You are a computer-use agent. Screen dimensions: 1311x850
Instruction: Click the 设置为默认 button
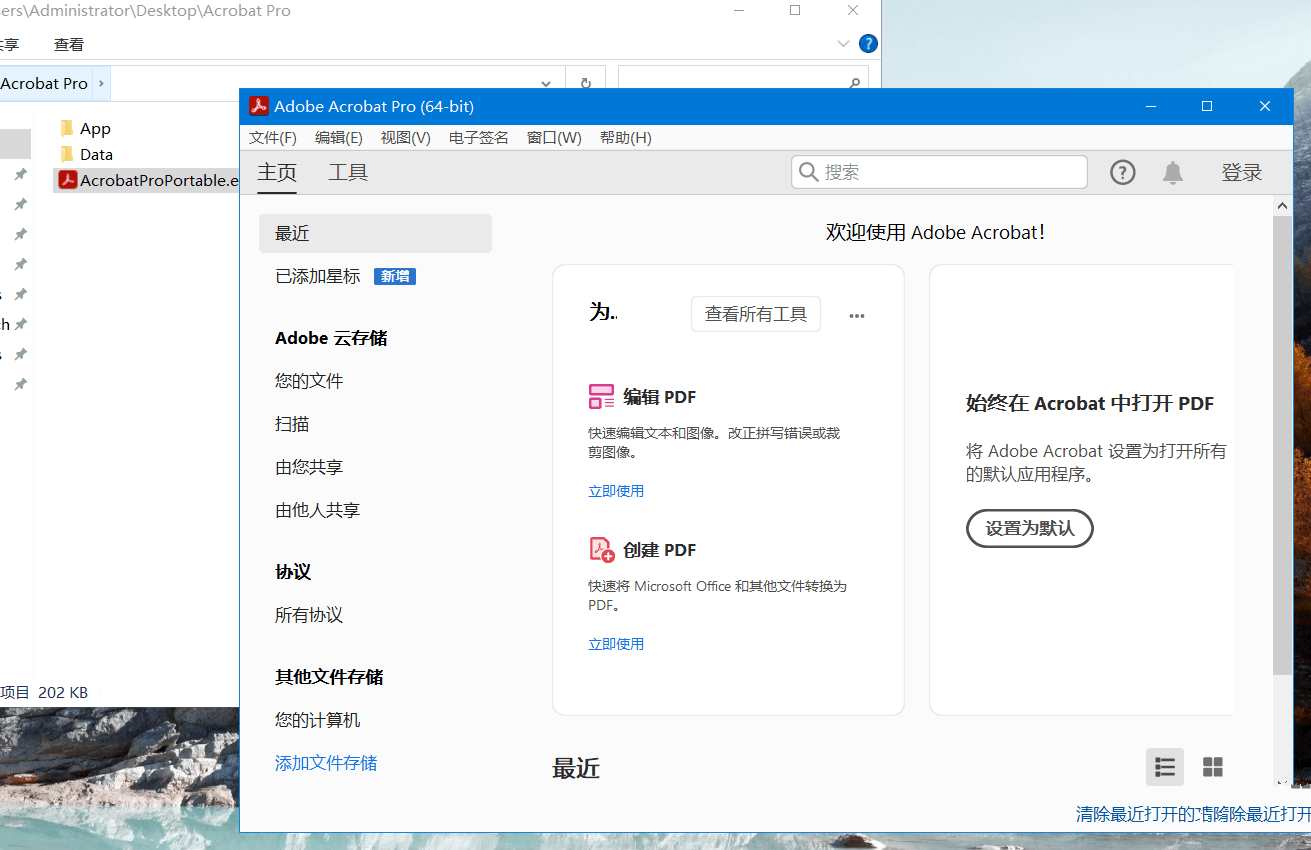(x=1029, y=529)
